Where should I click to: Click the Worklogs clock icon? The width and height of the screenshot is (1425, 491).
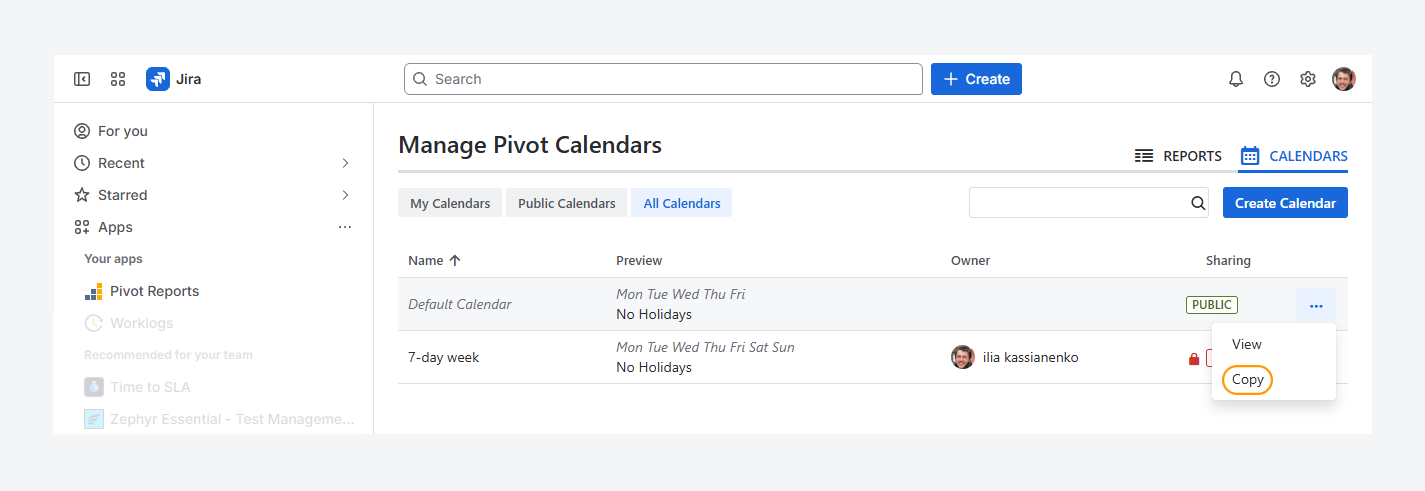(93, 323)
